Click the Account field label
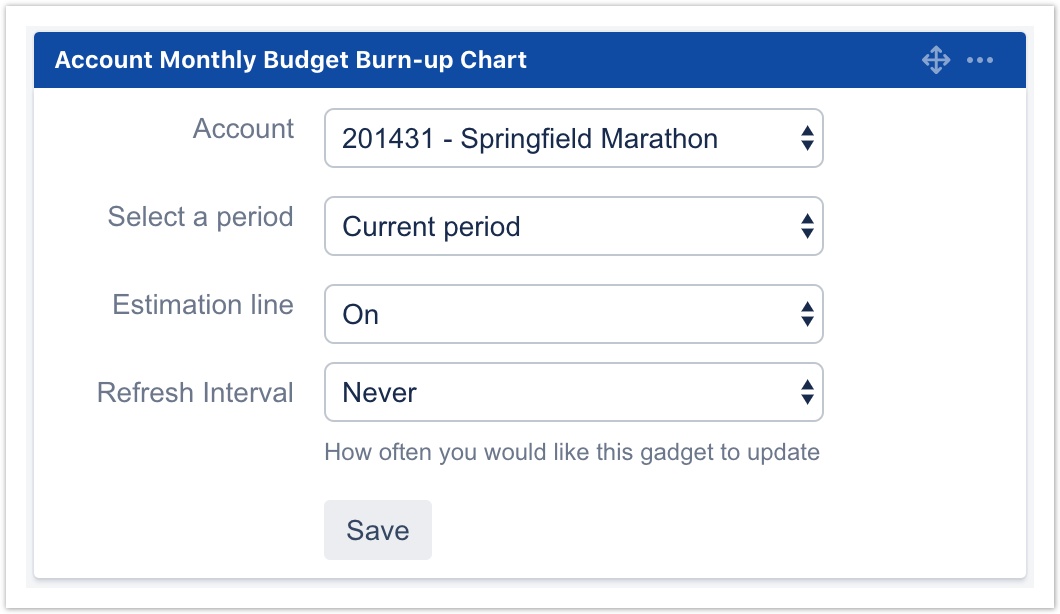Image resolution: width=1060 pixels, height=614 pixels. [x=243, y=129]
